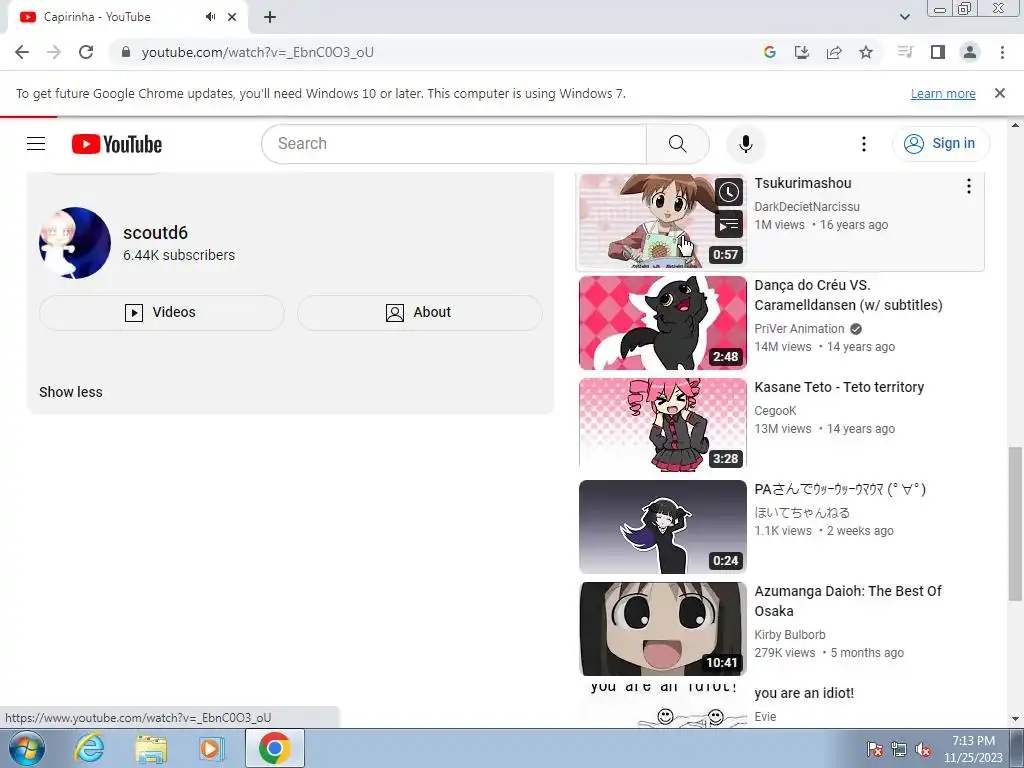The image size is (1024, 768).
Task: Go back to the previous page
Action: coord(22,52)
